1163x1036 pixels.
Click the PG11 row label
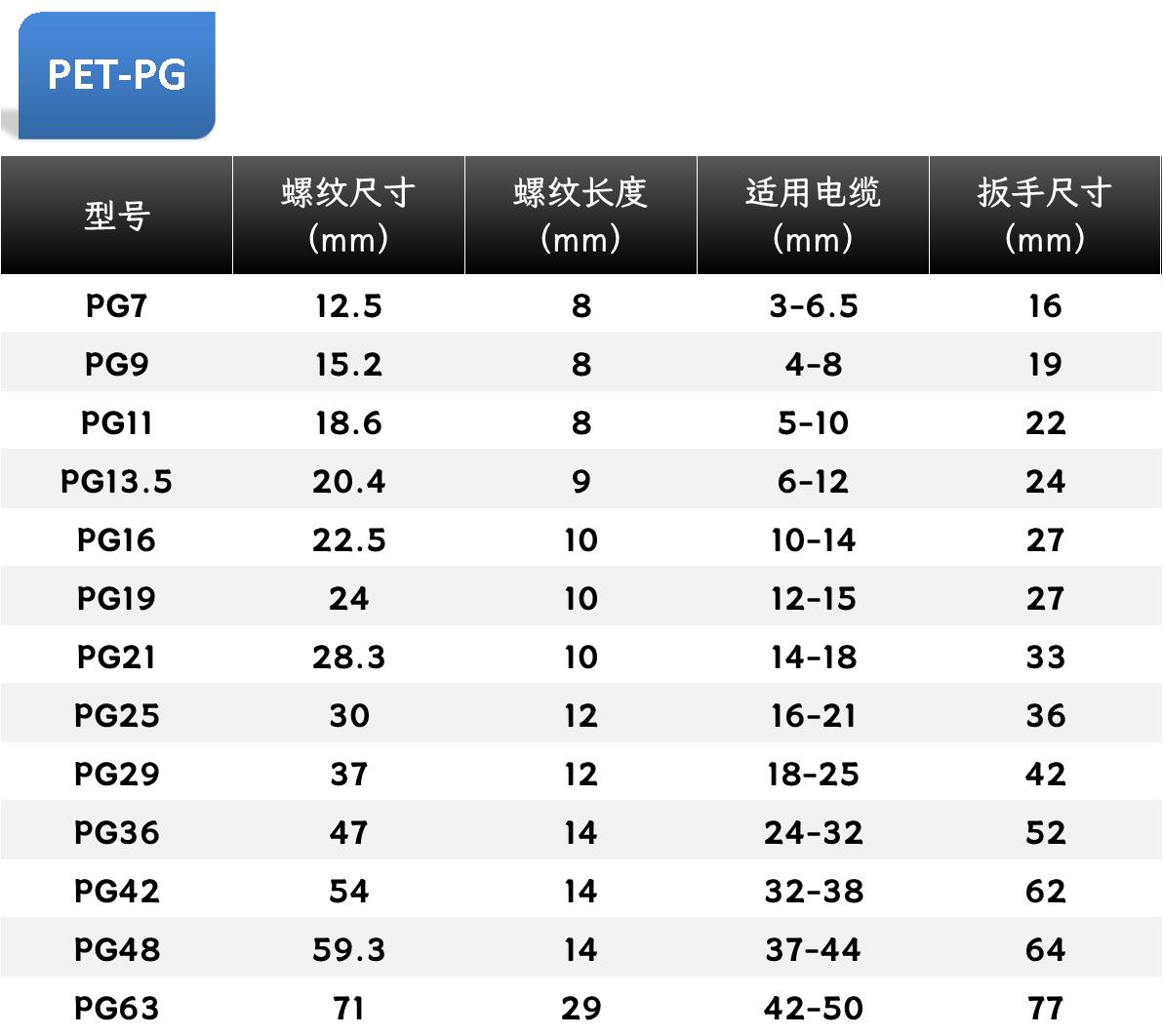pyautogui.click(x=116, y=422)
